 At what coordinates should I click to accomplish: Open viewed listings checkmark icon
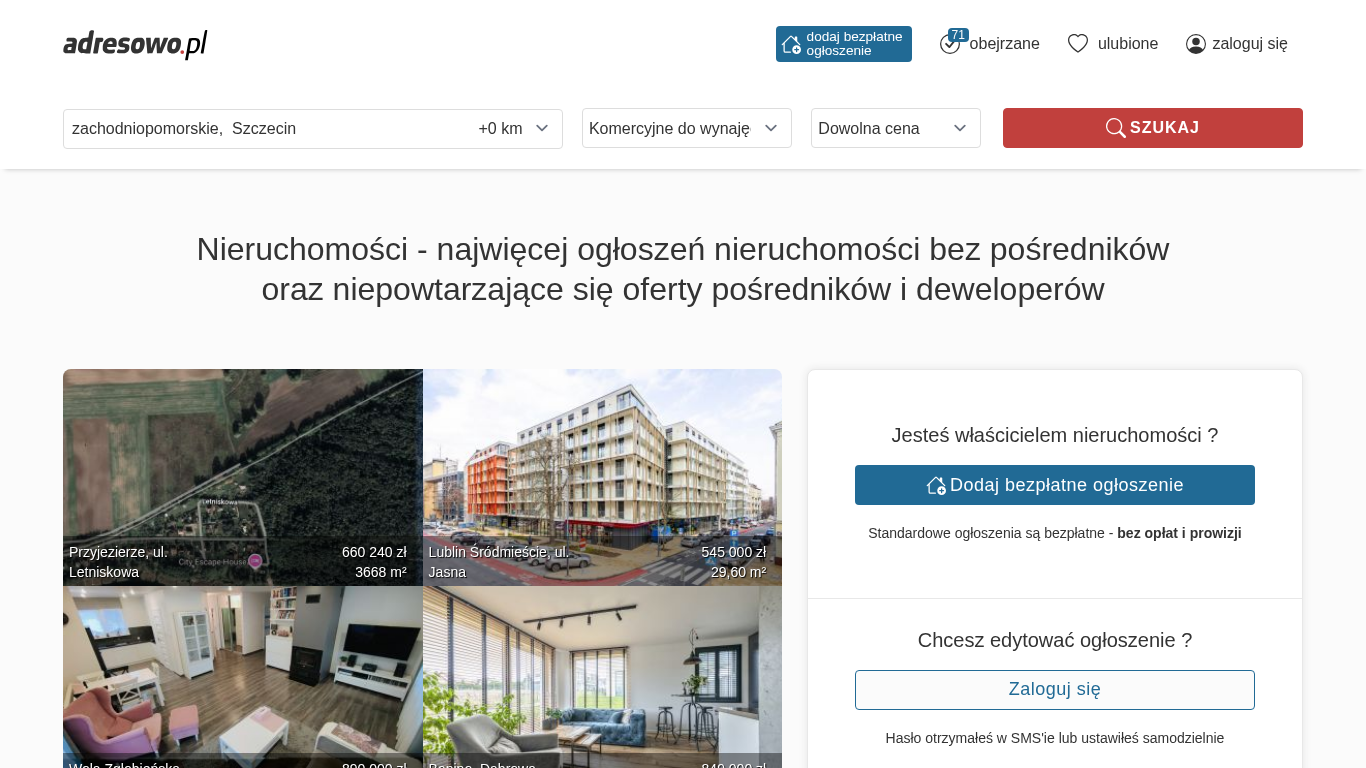click(949, 44)
